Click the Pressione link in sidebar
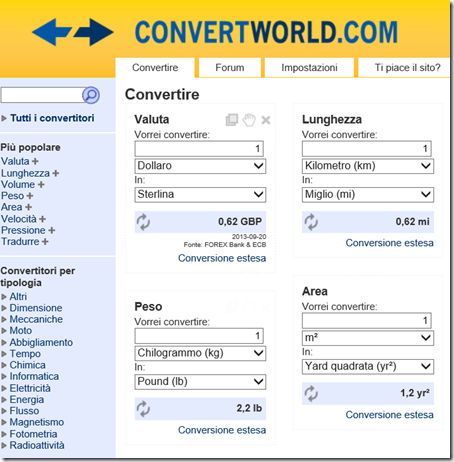 pyautogui.click(x=23, y=230)
